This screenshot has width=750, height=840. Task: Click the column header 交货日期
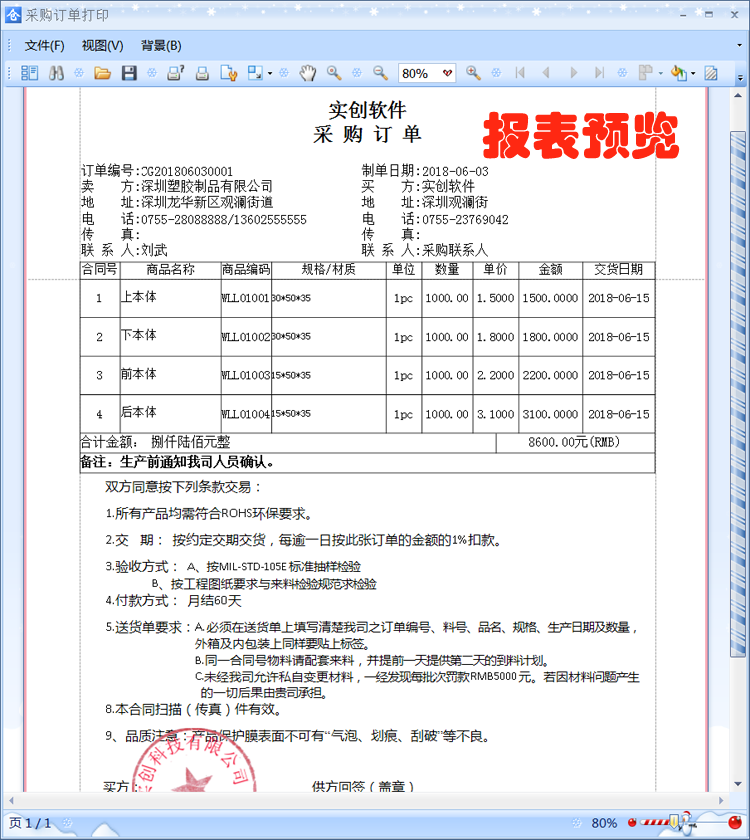pos(618,269)
